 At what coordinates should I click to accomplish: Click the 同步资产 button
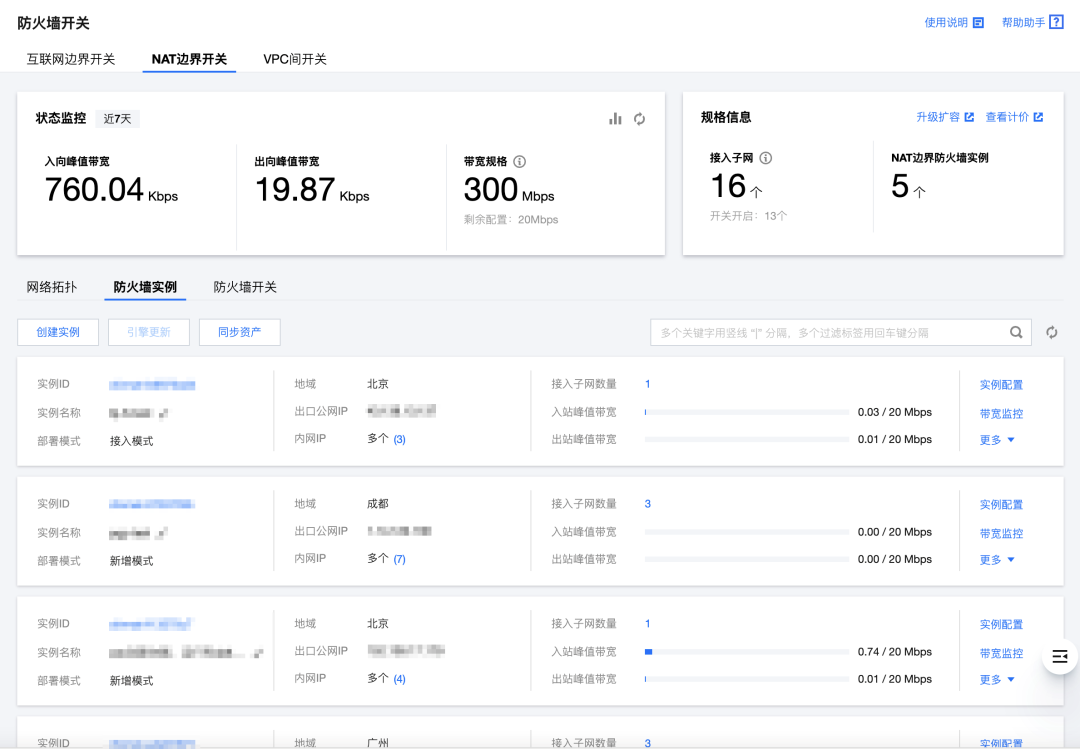(239, 332)
